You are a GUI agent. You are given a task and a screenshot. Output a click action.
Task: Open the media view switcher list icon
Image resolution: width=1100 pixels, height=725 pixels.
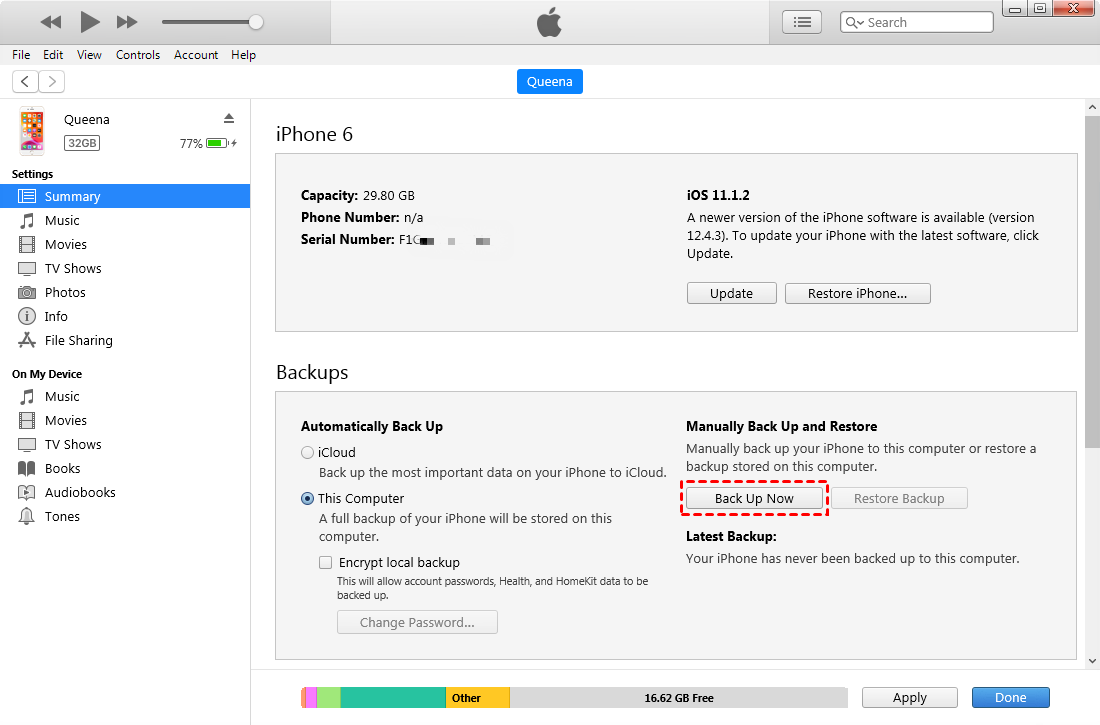801,21
